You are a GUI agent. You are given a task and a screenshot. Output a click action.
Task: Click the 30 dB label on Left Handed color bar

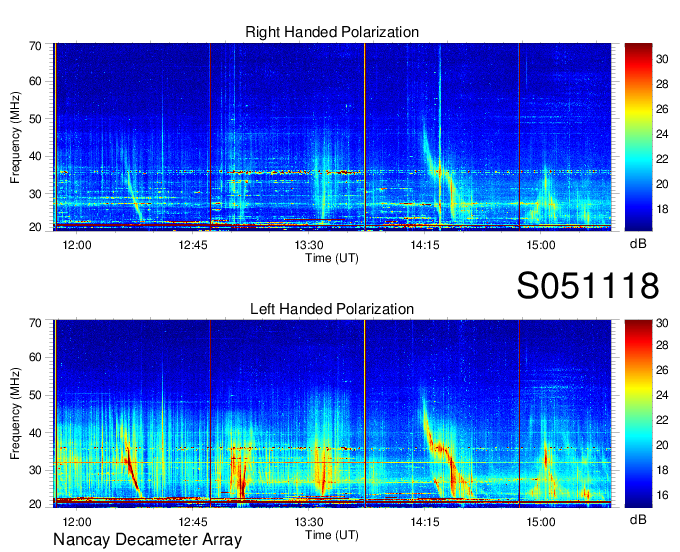point(662,323)
